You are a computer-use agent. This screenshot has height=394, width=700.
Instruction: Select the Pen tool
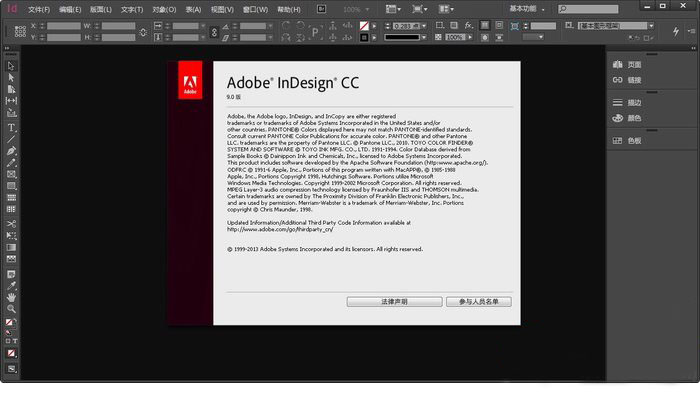click(11, 151)
